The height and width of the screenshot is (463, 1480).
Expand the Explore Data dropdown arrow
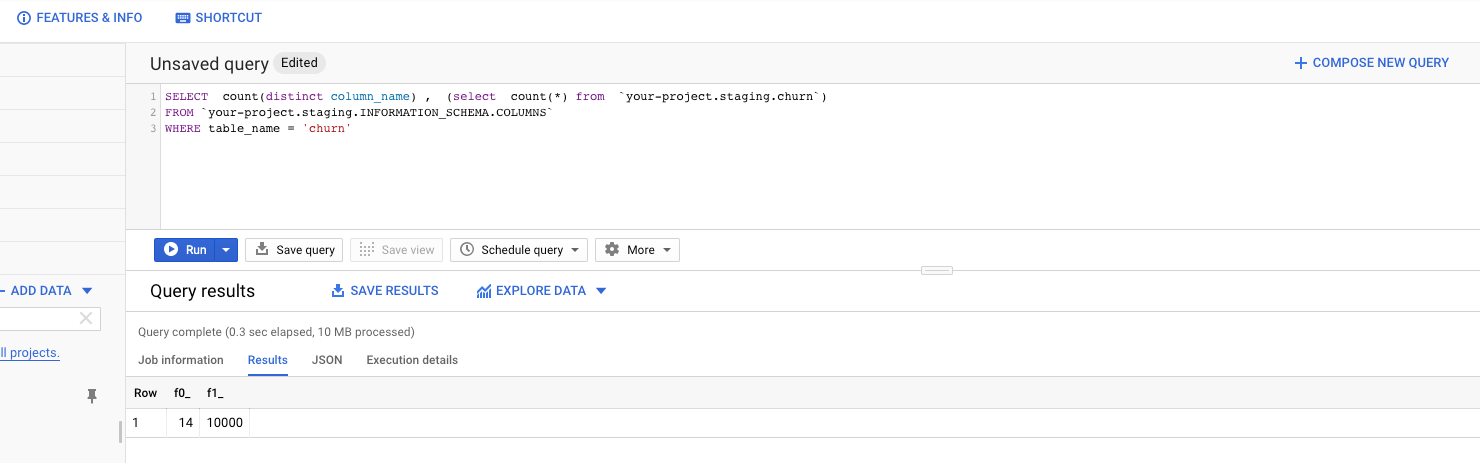tap(601, 291)
